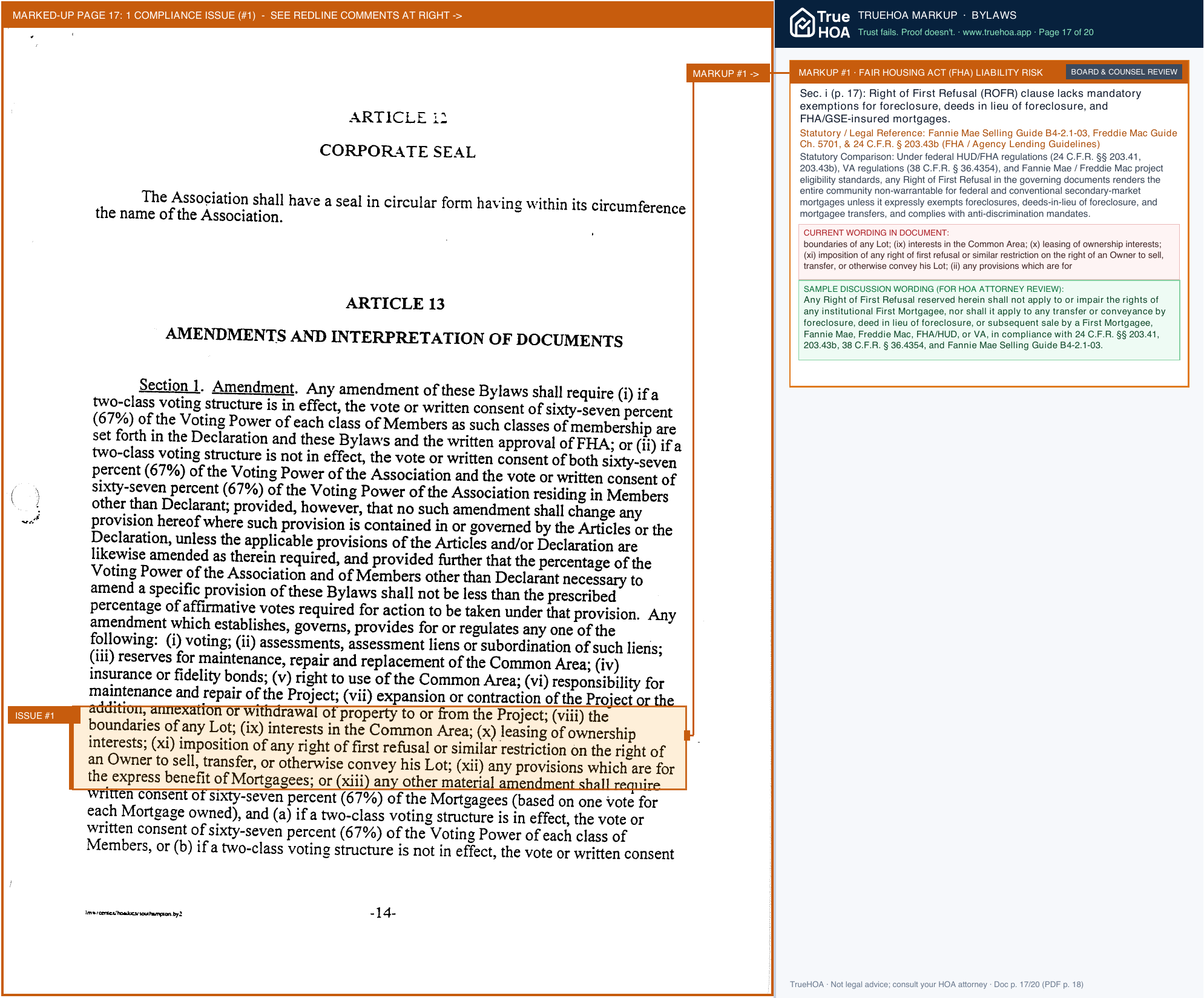Click the 'TRUEHOA MARKUP · BYLAWS' title
The height and width of the screenshot is (998, 1204).
[x=937, y=15]
